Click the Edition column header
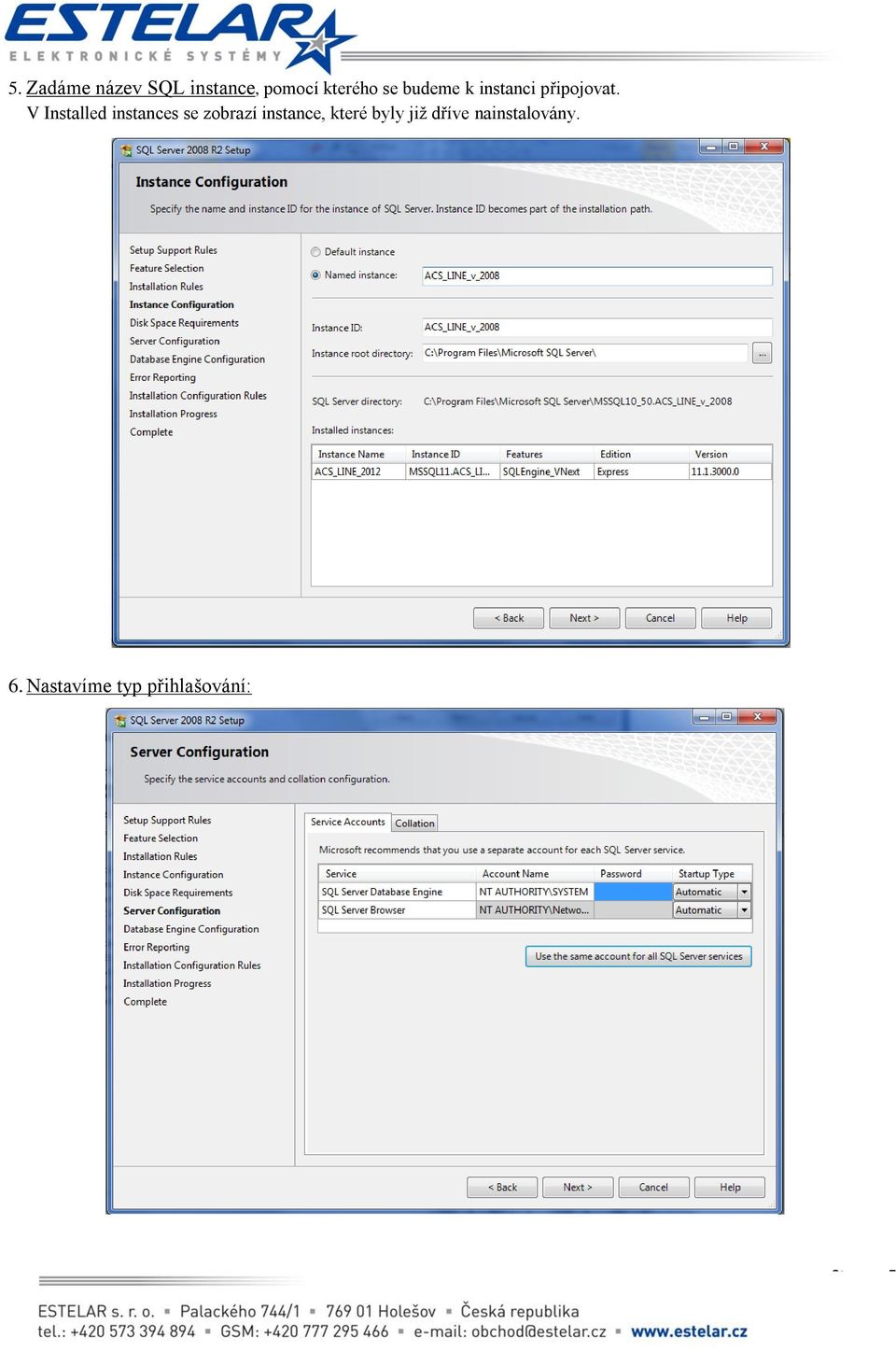The width and height of the screenshot is (896, 1352). click(x=641, y=455)
